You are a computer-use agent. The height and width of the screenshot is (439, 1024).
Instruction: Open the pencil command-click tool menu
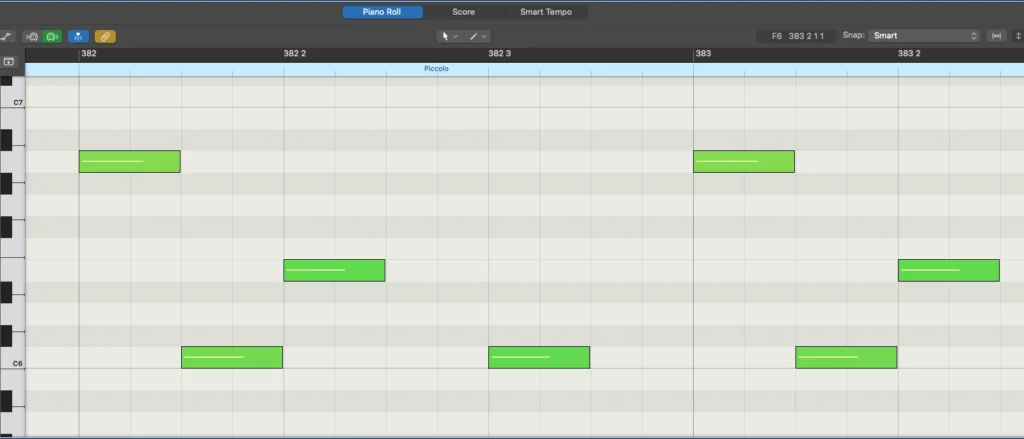[x=477, y=37]
